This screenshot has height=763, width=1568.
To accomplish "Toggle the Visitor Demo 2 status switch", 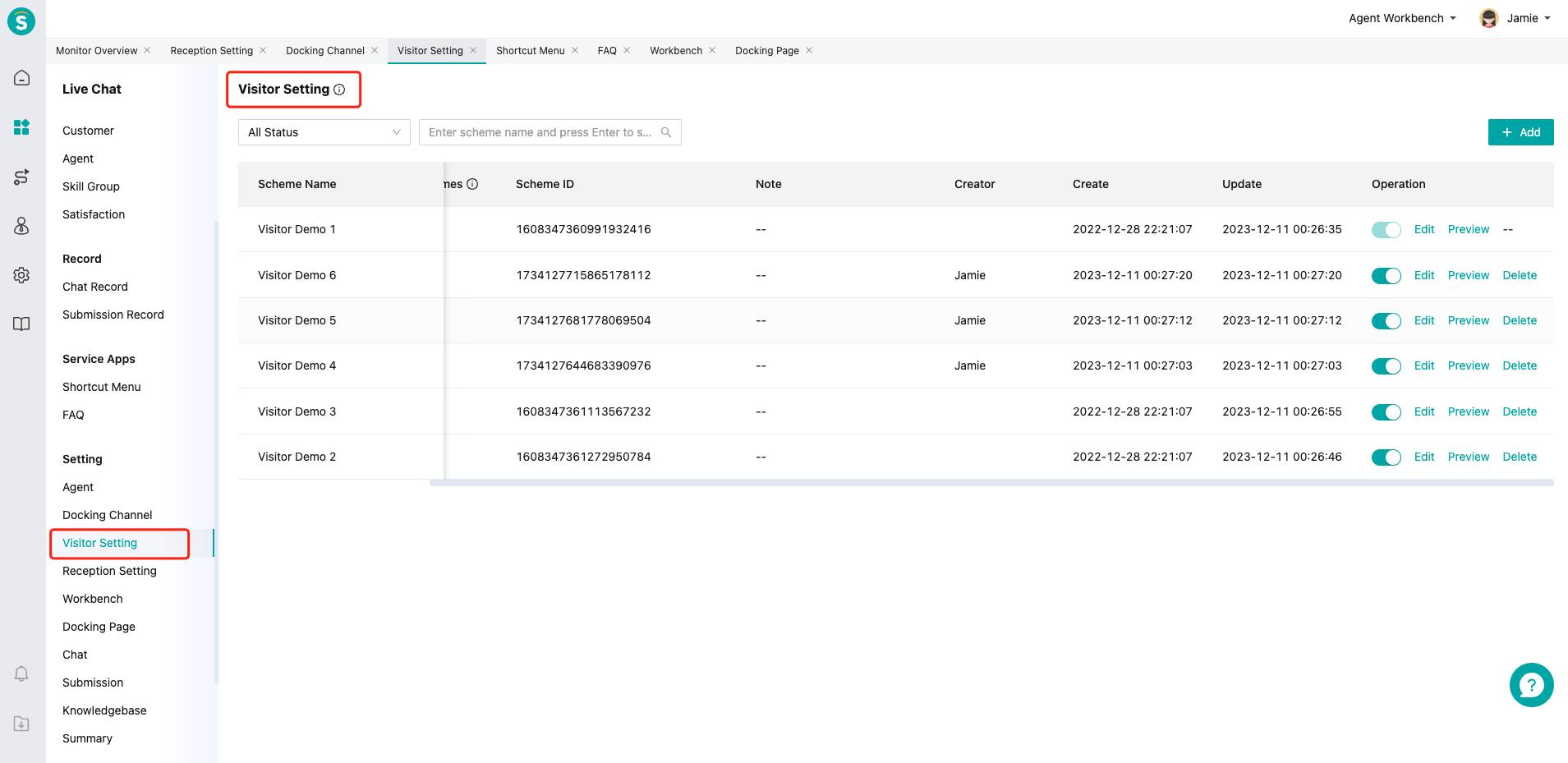I will 1386,457.
